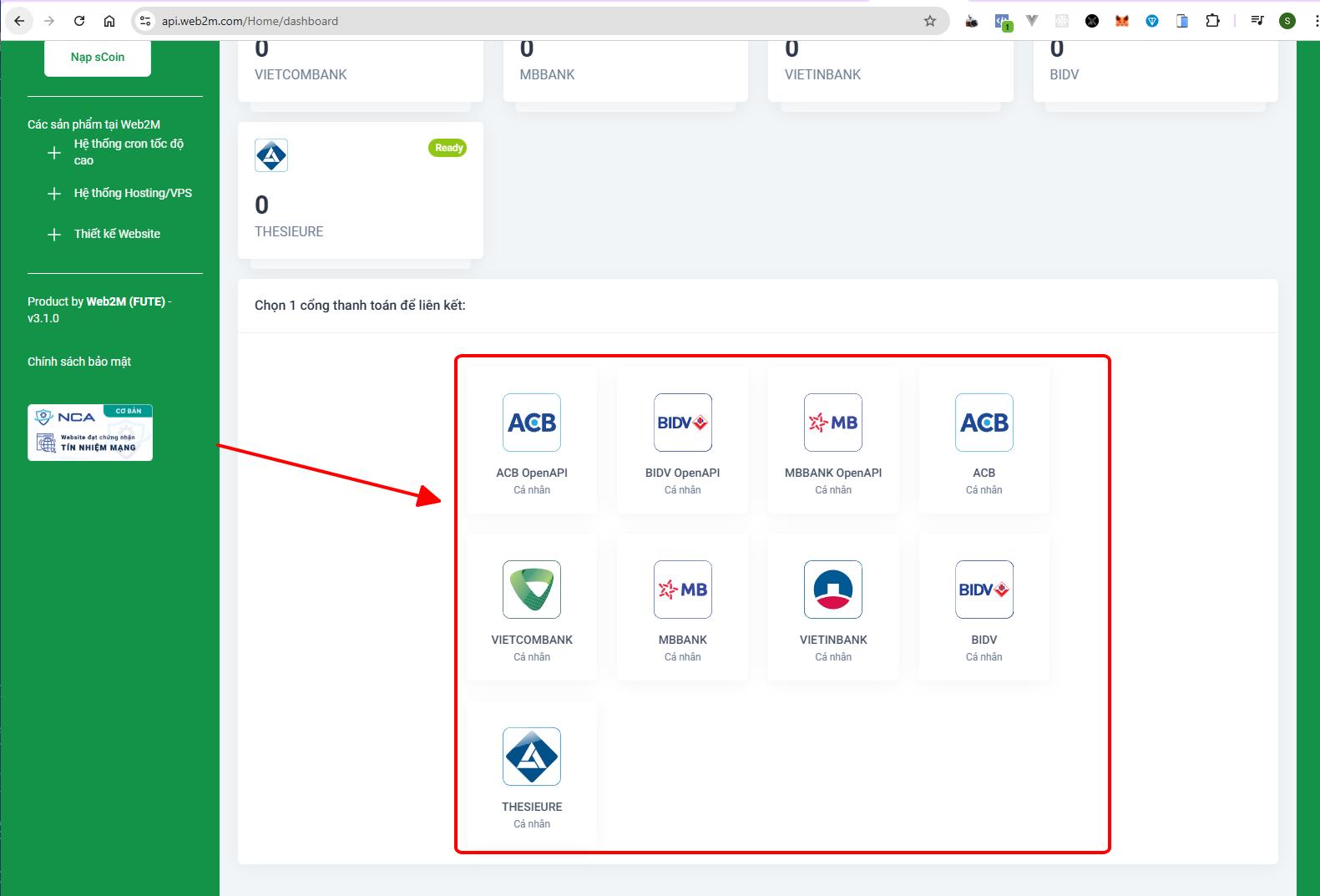
Task: Reload the page in the browser
Action: point(79,21)
